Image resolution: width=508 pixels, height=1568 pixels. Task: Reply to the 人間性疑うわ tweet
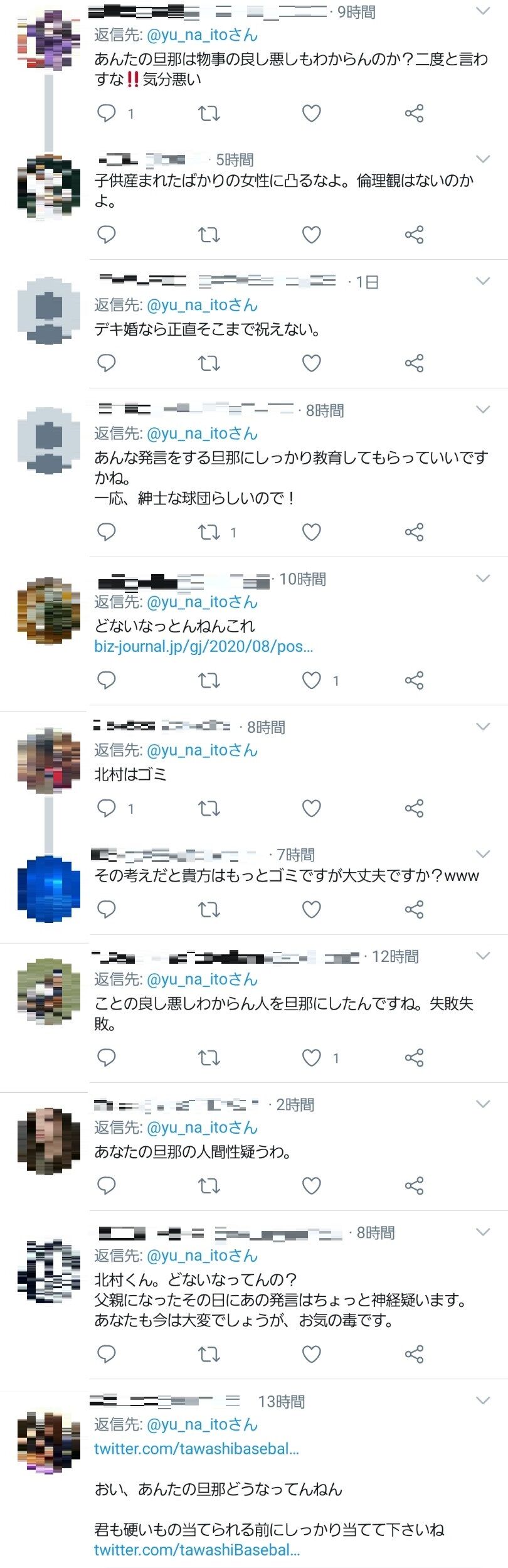(x=107, y=1186)
